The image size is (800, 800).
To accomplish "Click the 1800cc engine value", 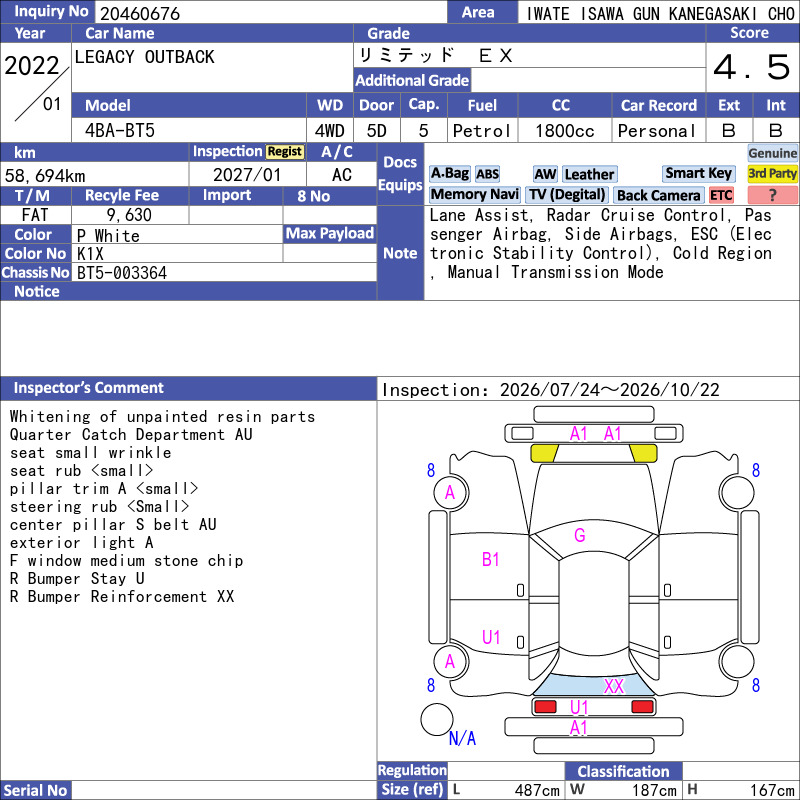I will (x=565, y=131).
